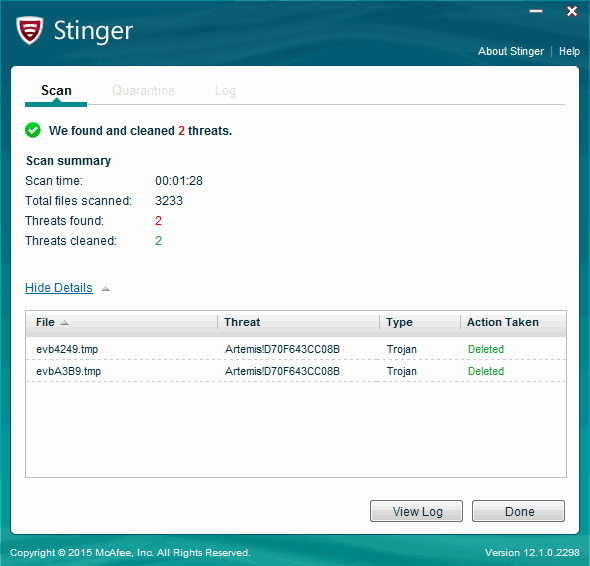Viewport: 590px width, 566px height.
Task: Switch to the Quarantine tab
Action: pyautogui.click(x=143, y=91)
